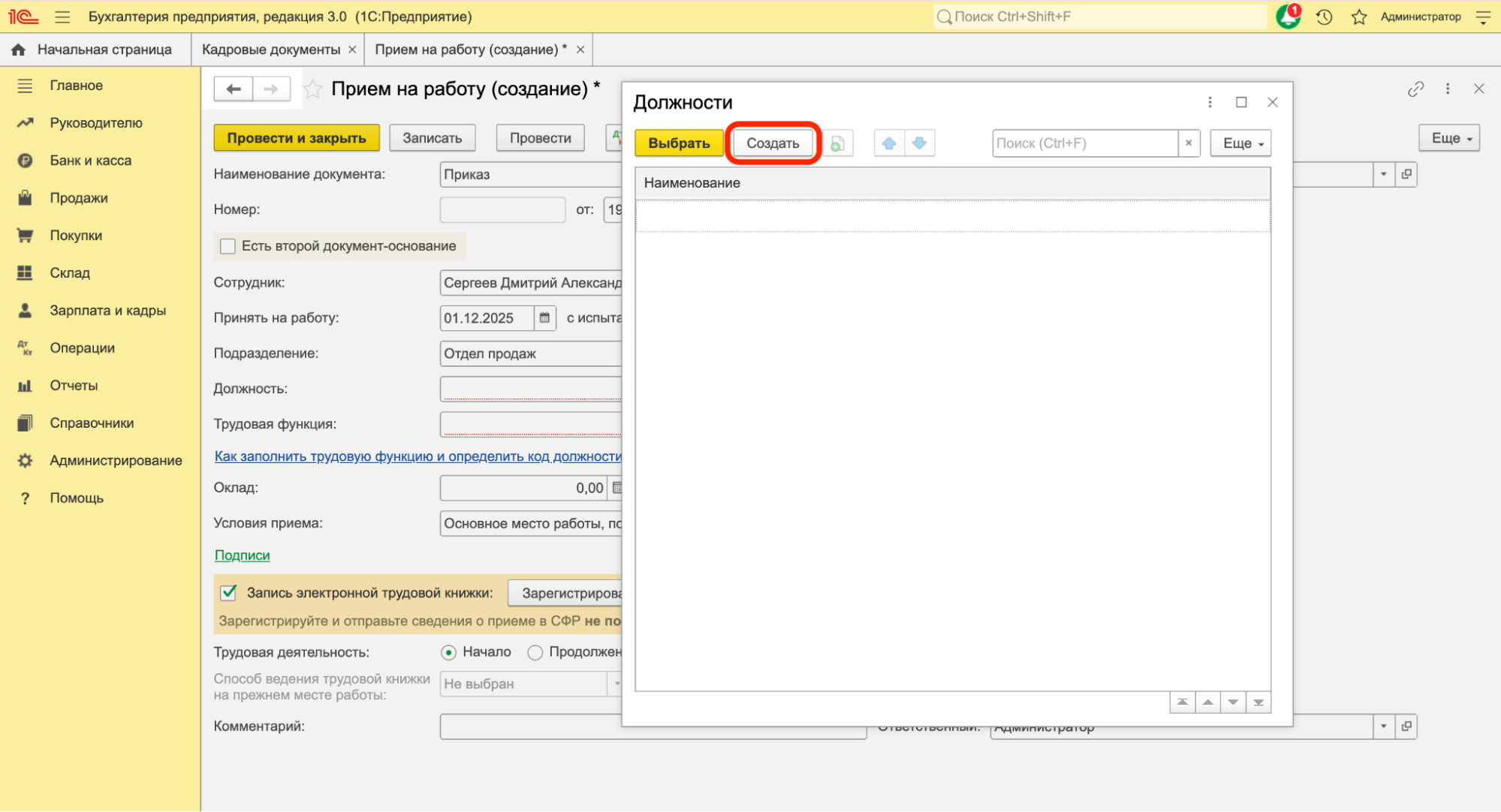Expand Еще menu of the document

1448,138
